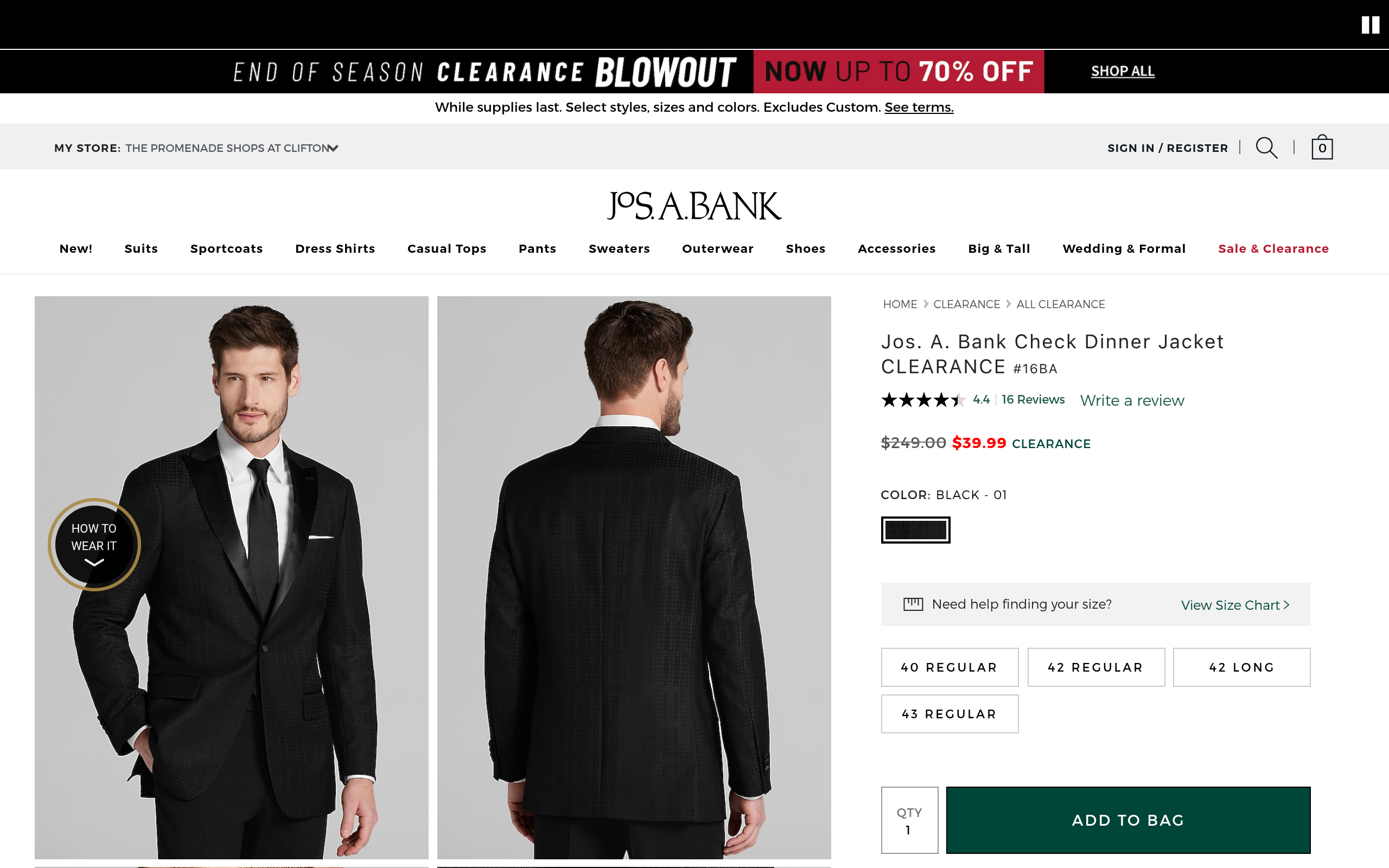
Task: Select size 42 Long
Action: (1241, 667)
